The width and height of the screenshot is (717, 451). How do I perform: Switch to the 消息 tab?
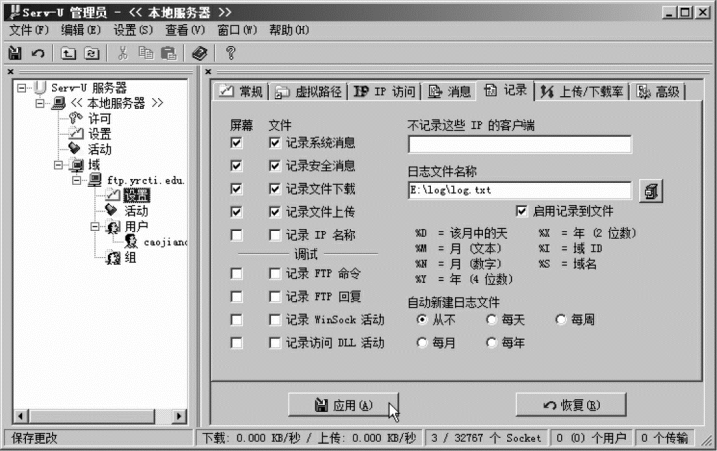tap(449, 91)
